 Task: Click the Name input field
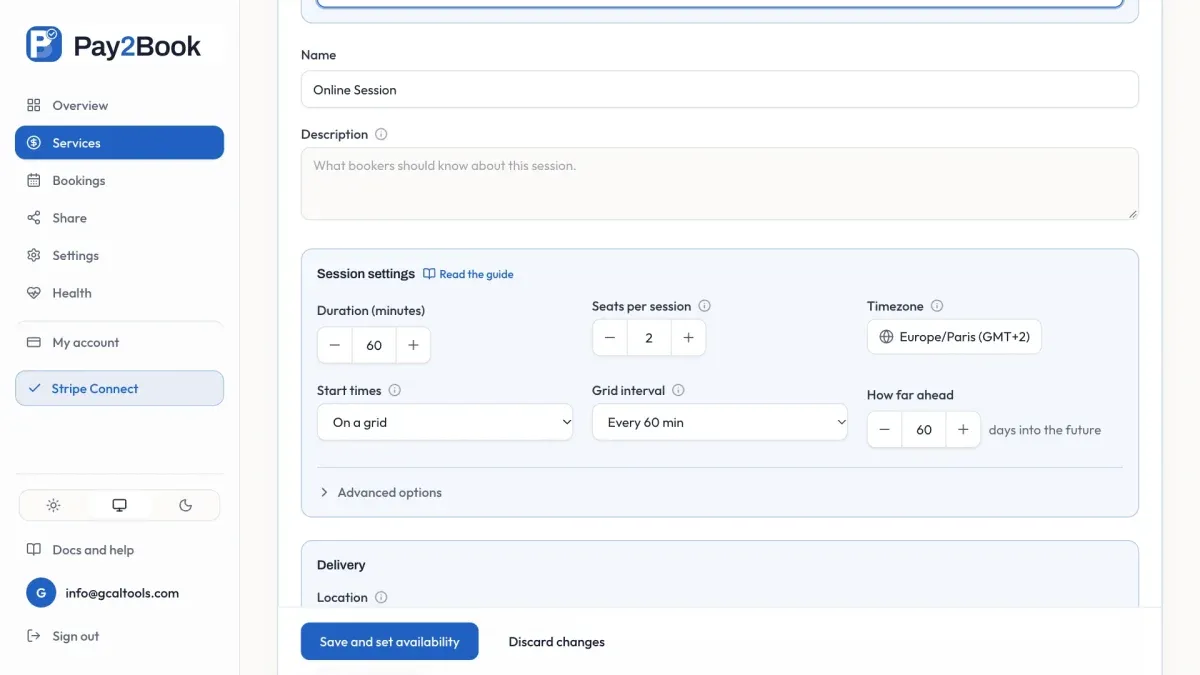(720, 89)
